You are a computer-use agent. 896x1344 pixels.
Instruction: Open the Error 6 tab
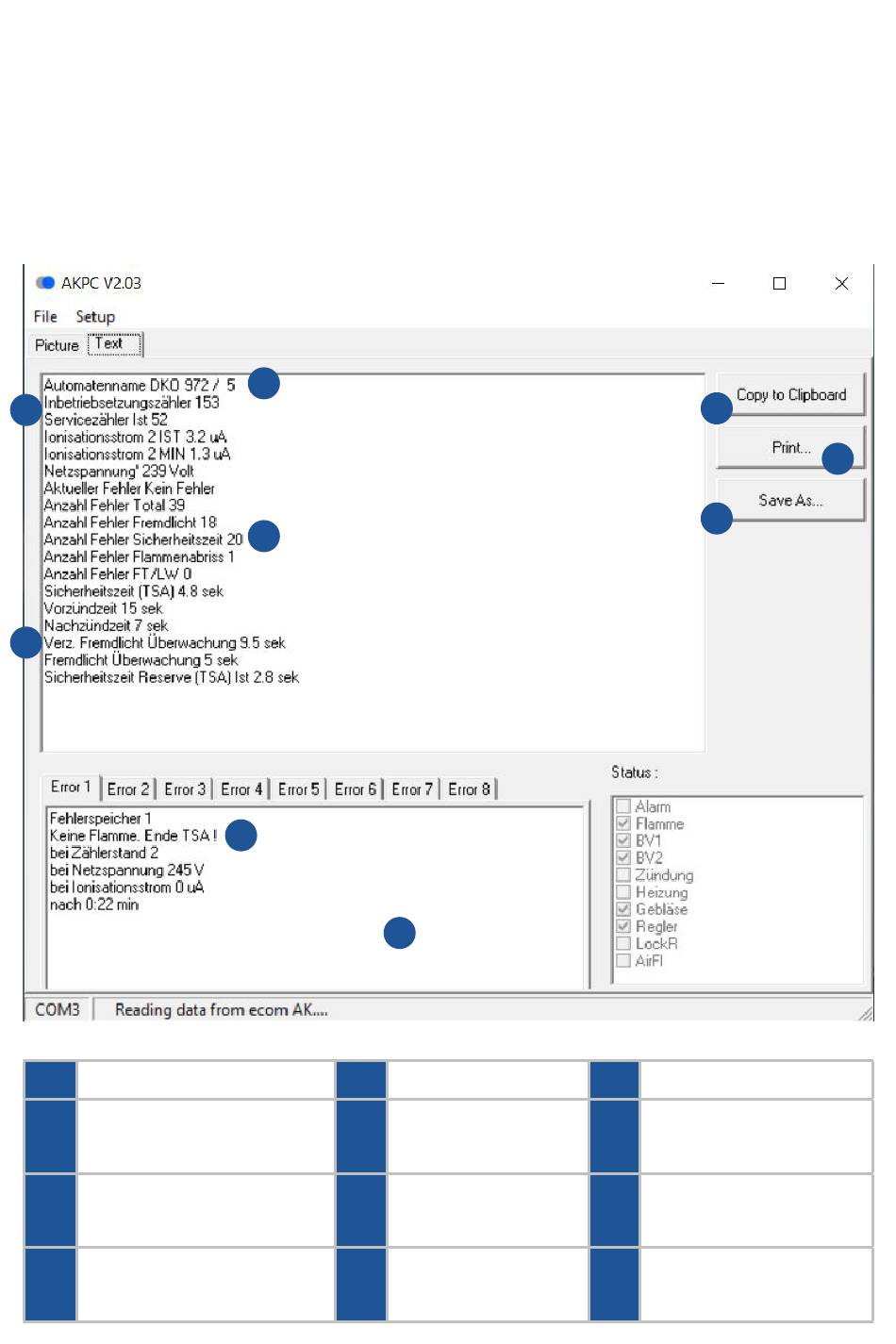point(356,789)
